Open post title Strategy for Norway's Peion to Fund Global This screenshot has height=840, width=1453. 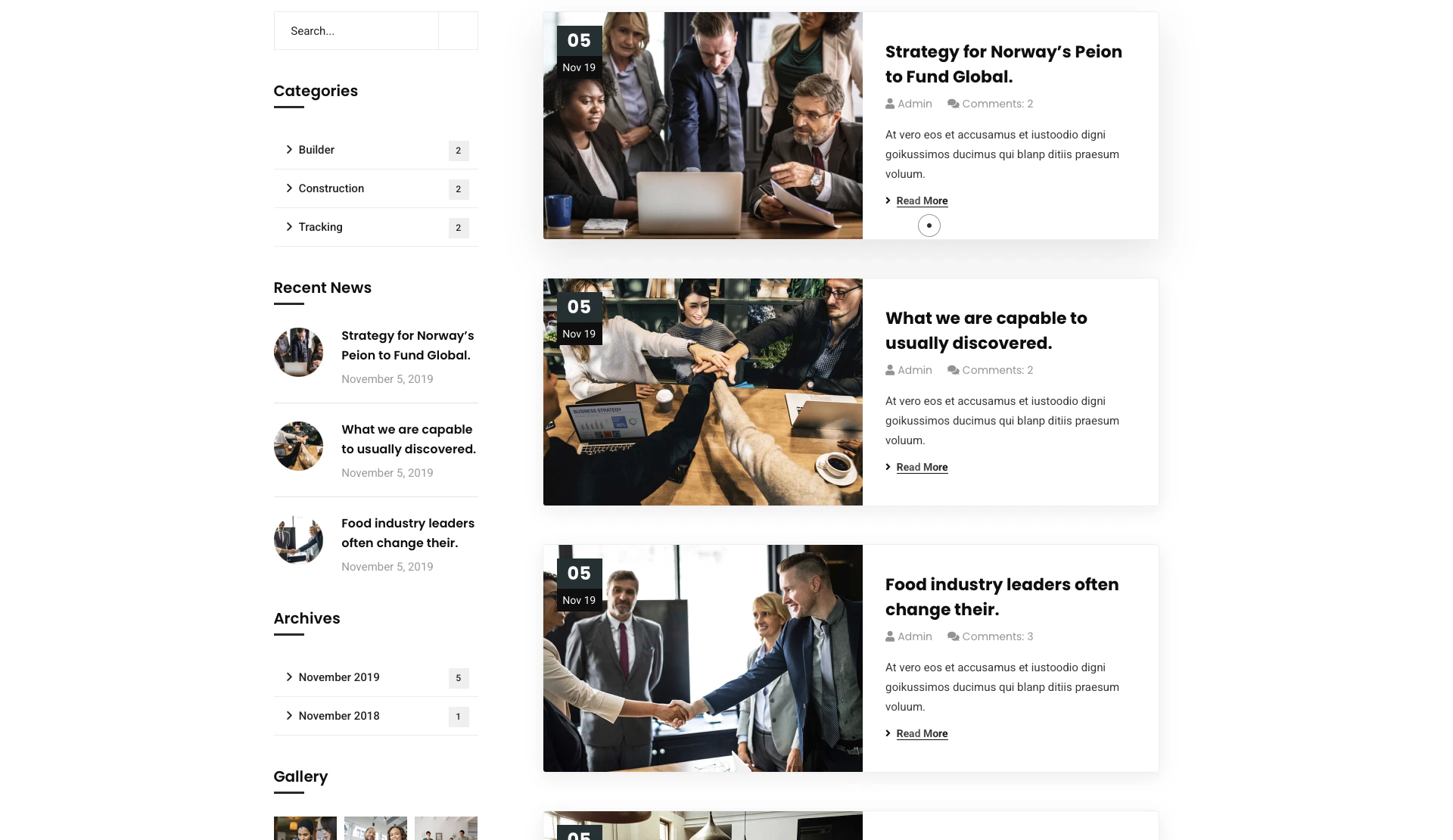coord(1003,64)
